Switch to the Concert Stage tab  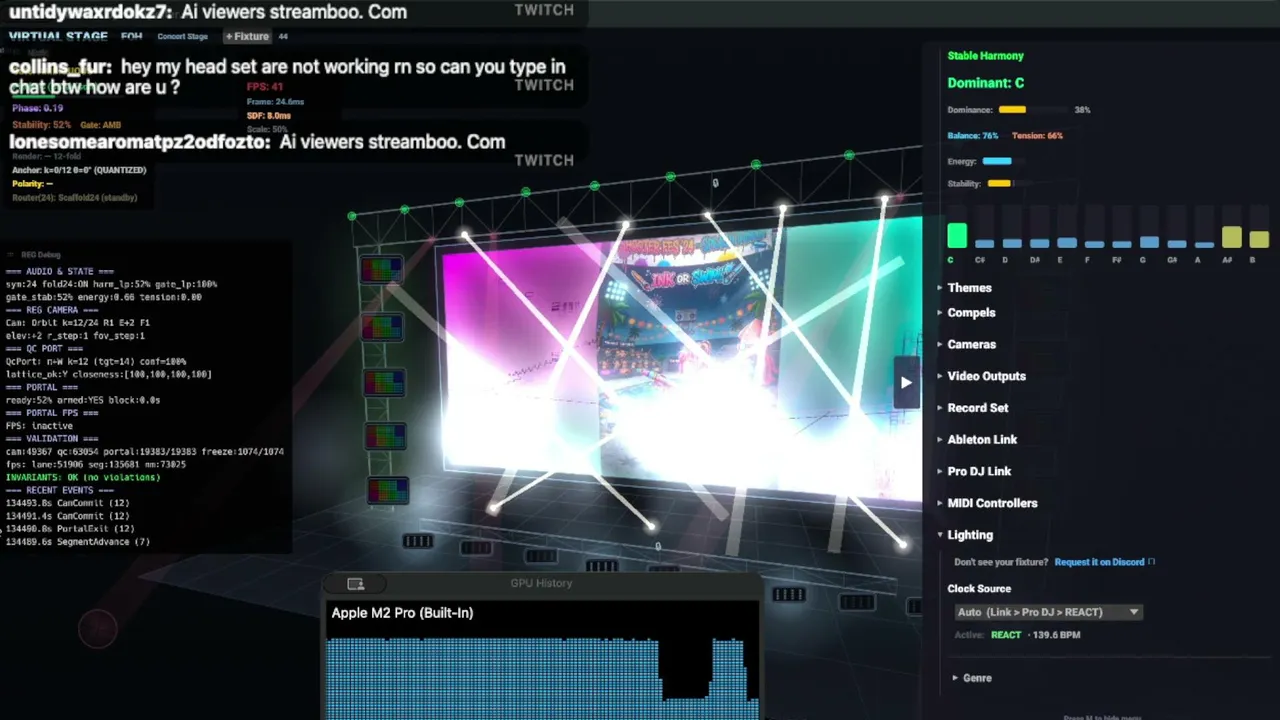[x=182, y=37]
